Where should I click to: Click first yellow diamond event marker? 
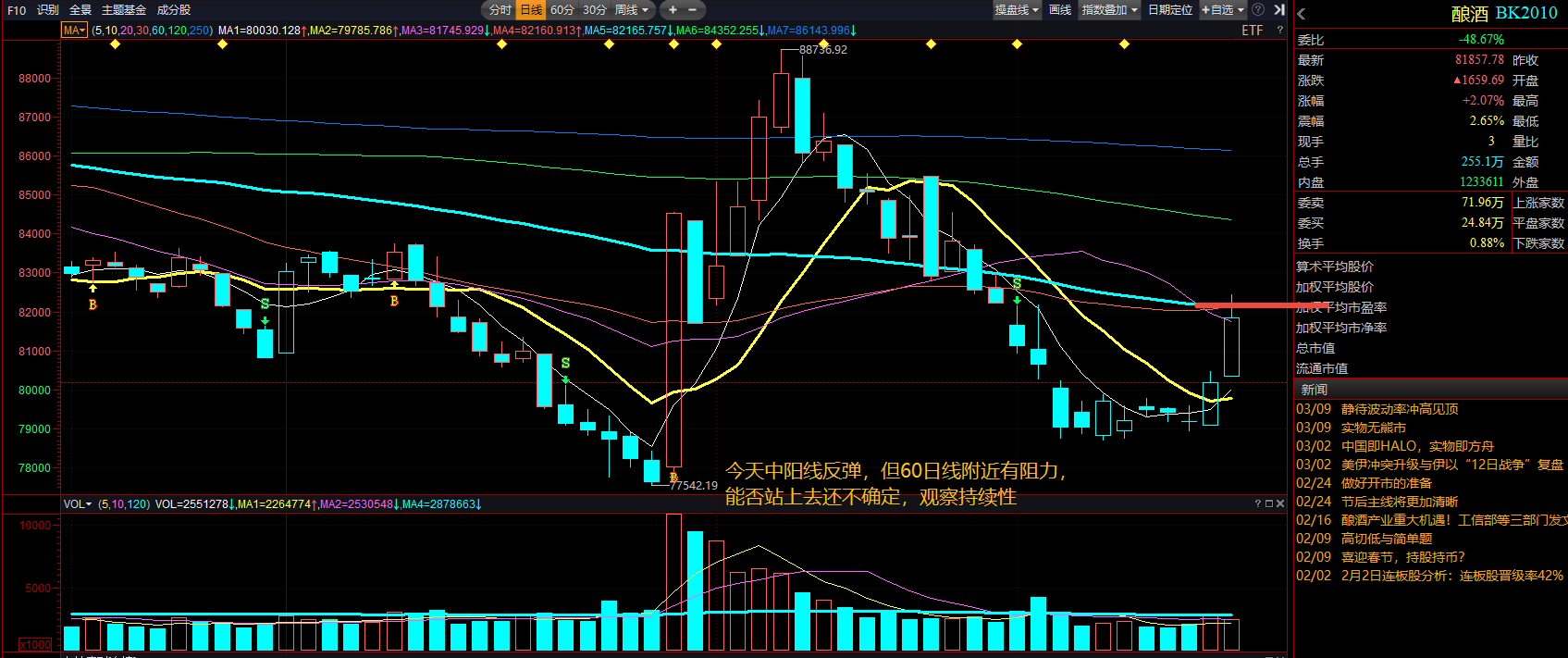tap(115, 44)
